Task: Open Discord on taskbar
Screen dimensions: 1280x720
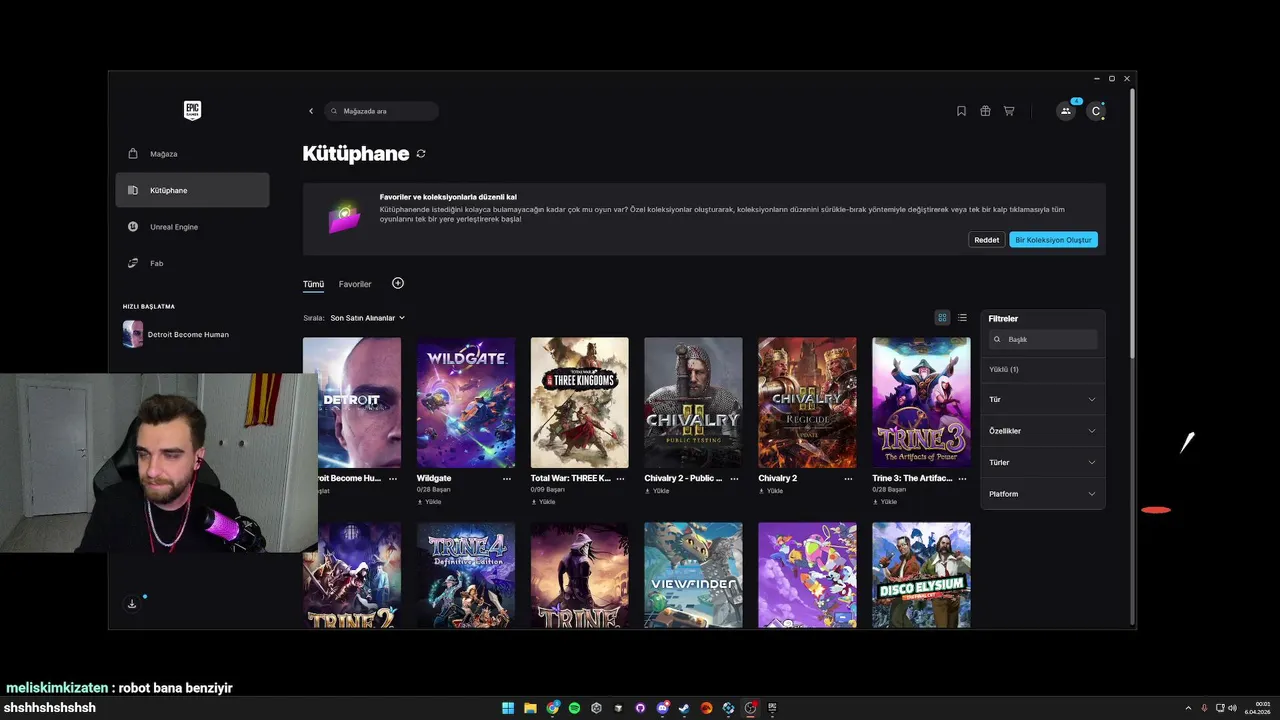Action: click(x=662, y=708)
